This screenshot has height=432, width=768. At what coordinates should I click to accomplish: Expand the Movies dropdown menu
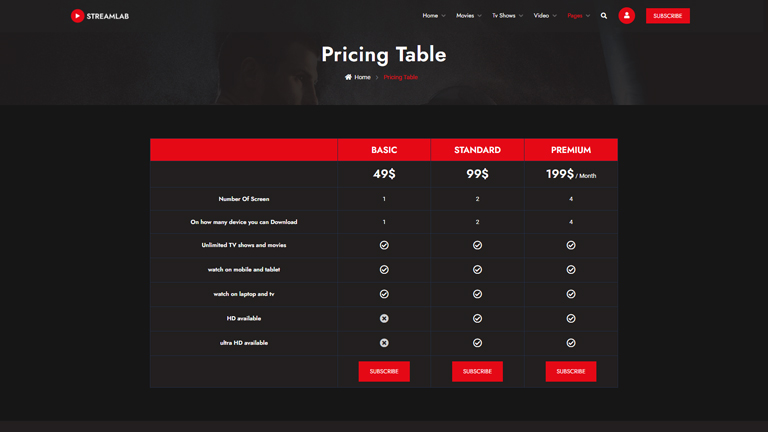pos(468,16)
